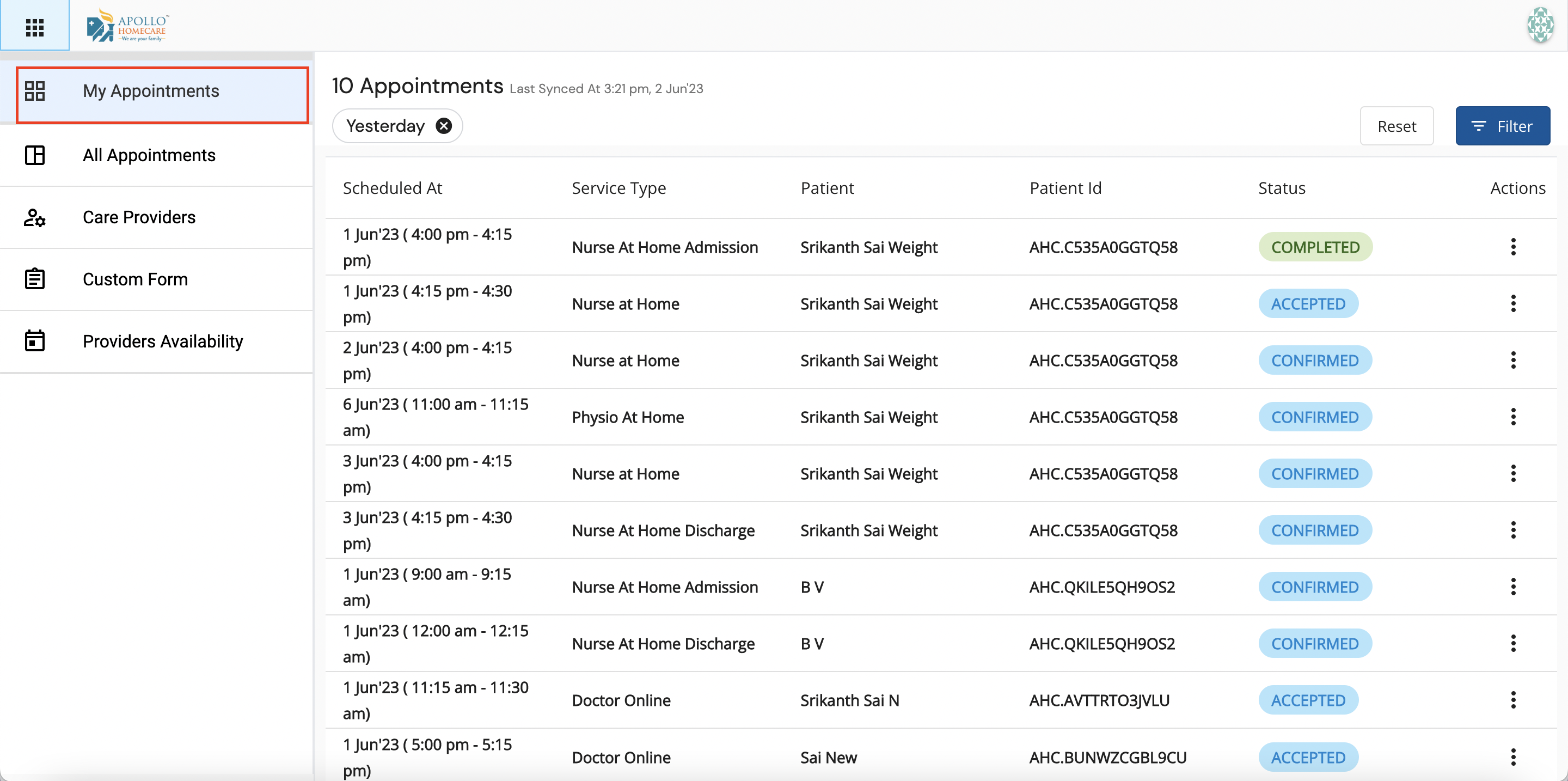
Task: Open actions for Srikanth Sai N row
Action: point(1513,700)
